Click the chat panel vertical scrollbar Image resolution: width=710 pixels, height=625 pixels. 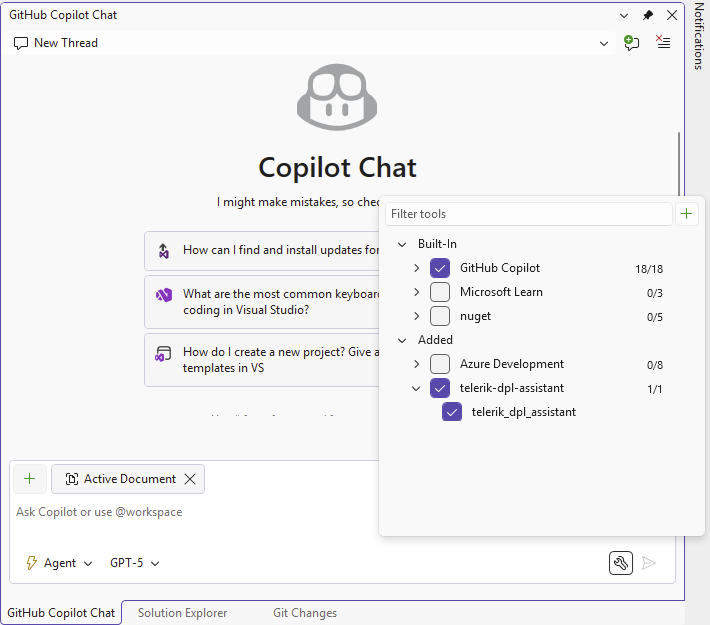pyautogui.click(x=679, y=163)
